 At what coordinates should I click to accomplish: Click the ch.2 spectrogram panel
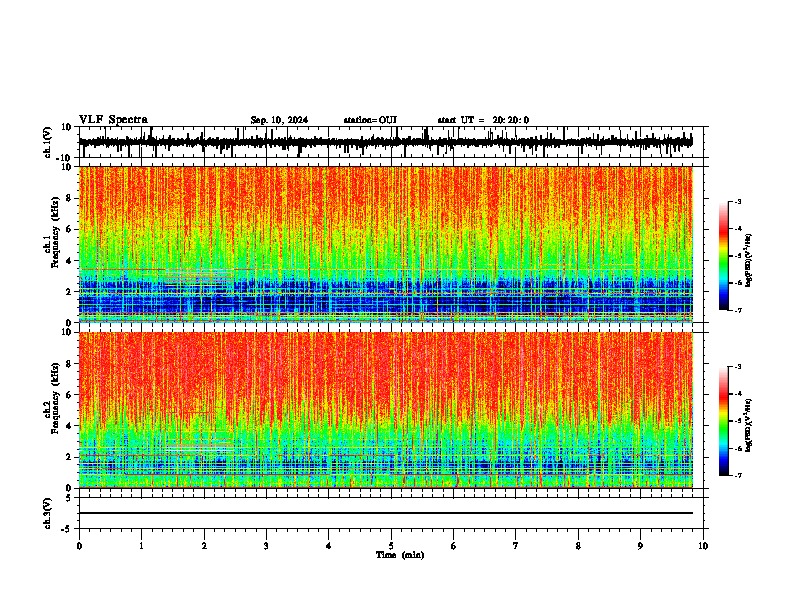(385, 410)
